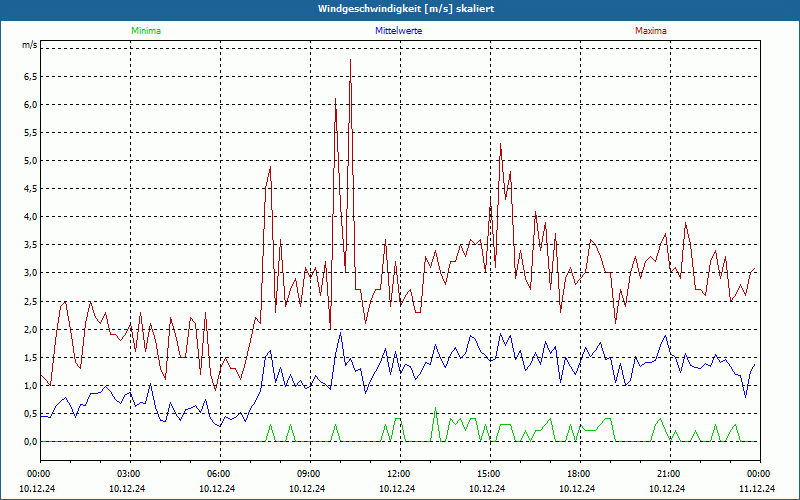The height and width of the screenshot is (500, 800).
Task: Click the 03:00 time axis label
Action: 129,474
